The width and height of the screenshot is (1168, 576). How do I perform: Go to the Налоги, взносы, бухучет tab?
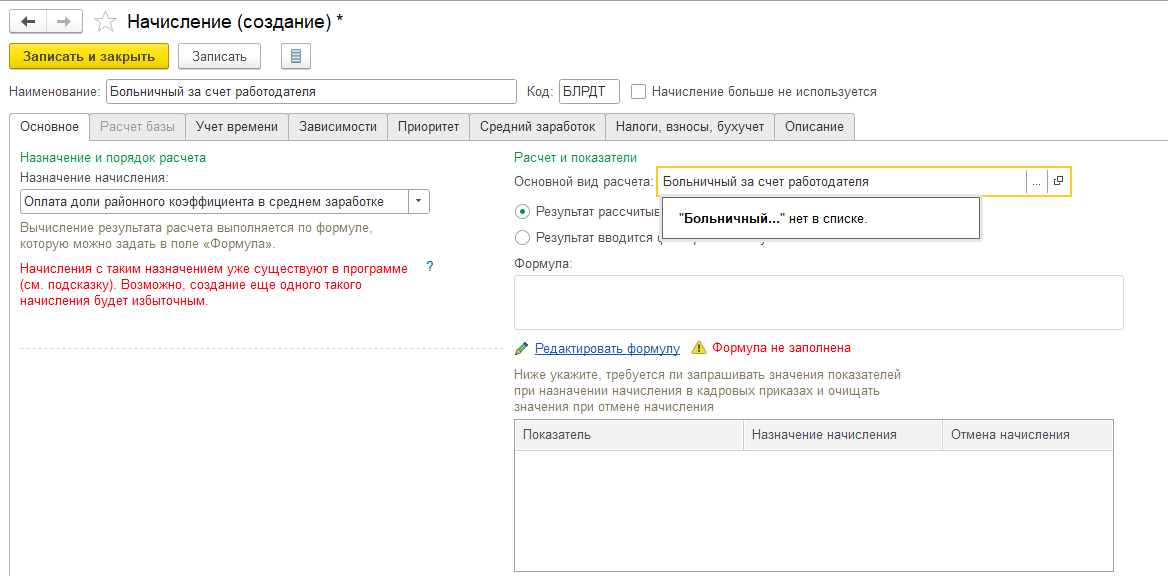point(690,127)
